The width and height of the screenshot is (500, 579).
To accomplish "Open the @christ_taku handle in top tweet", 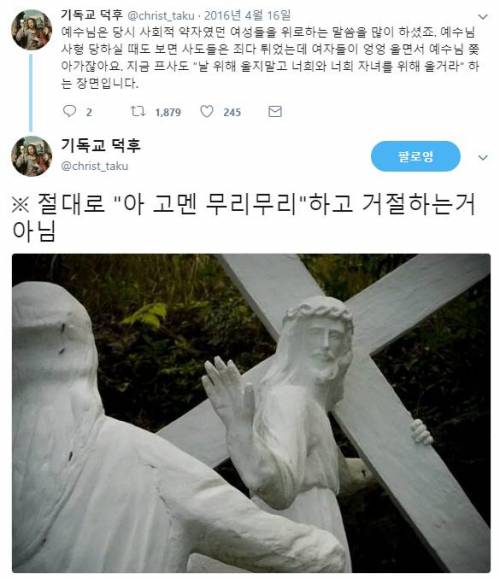I will pos(161,16).
